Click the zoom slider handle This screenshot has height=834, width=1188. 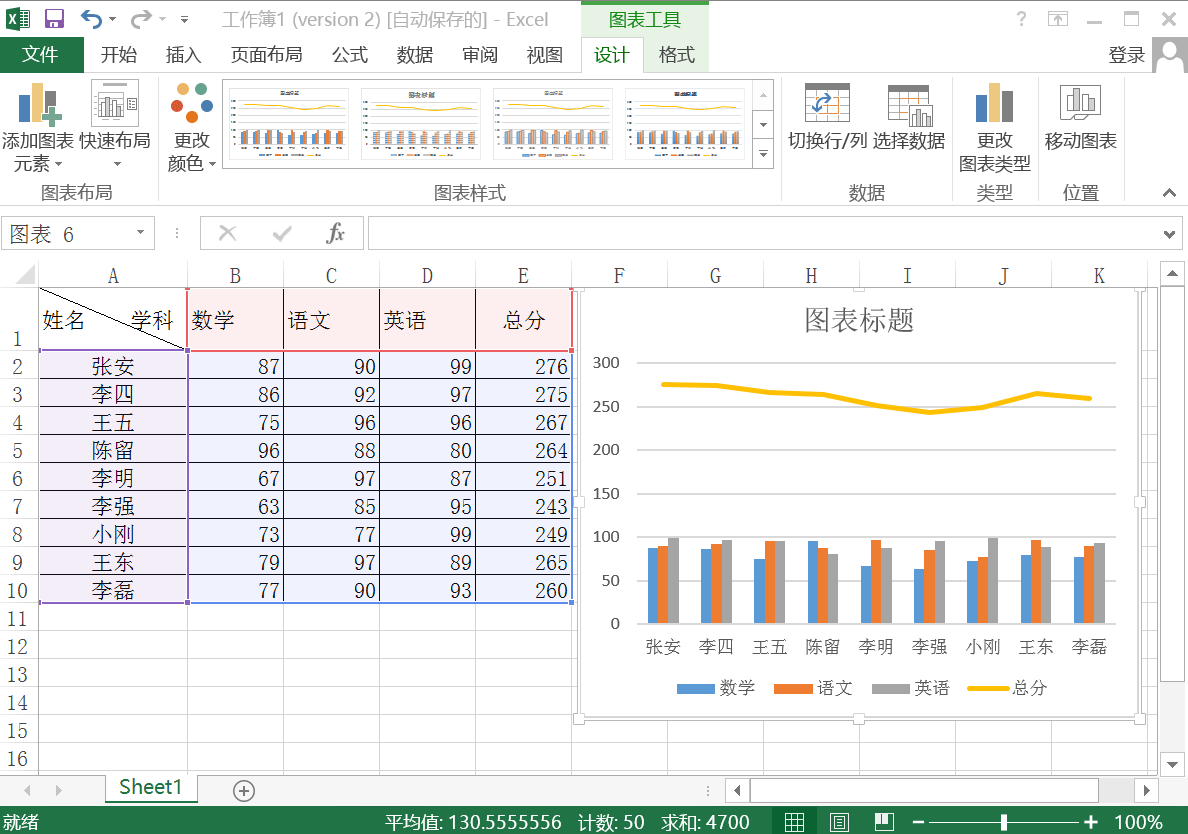point(1004,822)
